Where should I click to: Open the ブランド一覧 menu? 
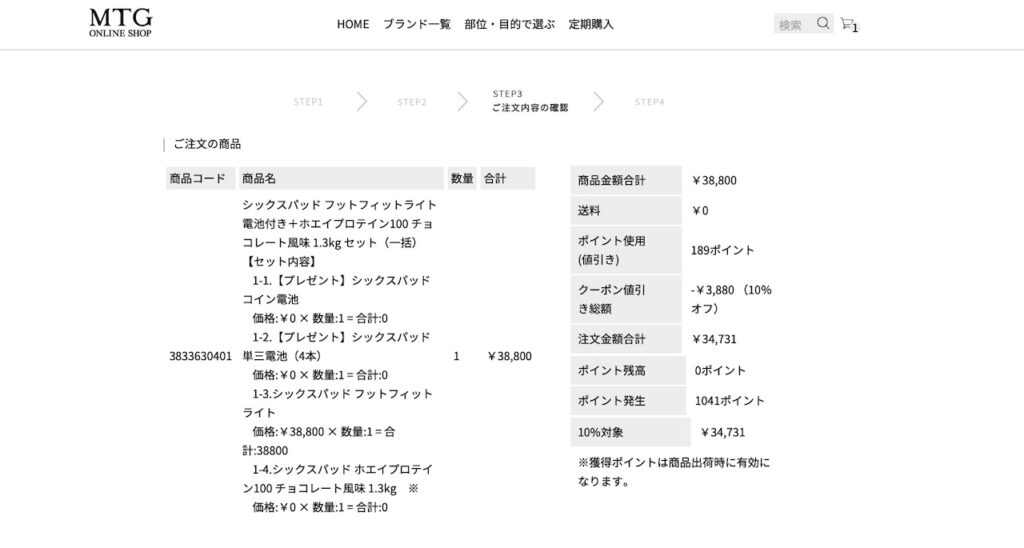(417, 24)
